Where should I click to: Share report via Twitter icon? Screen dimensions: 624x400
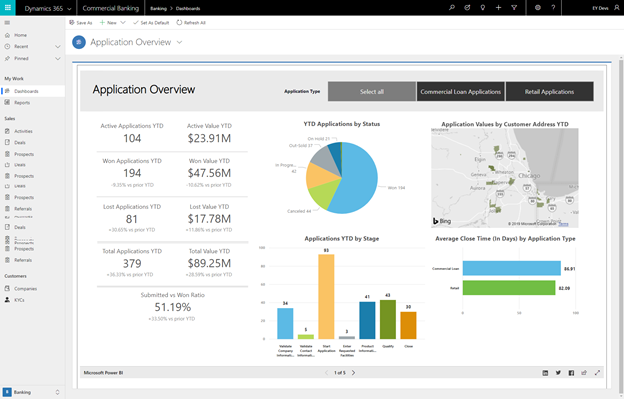coord(557,372)
